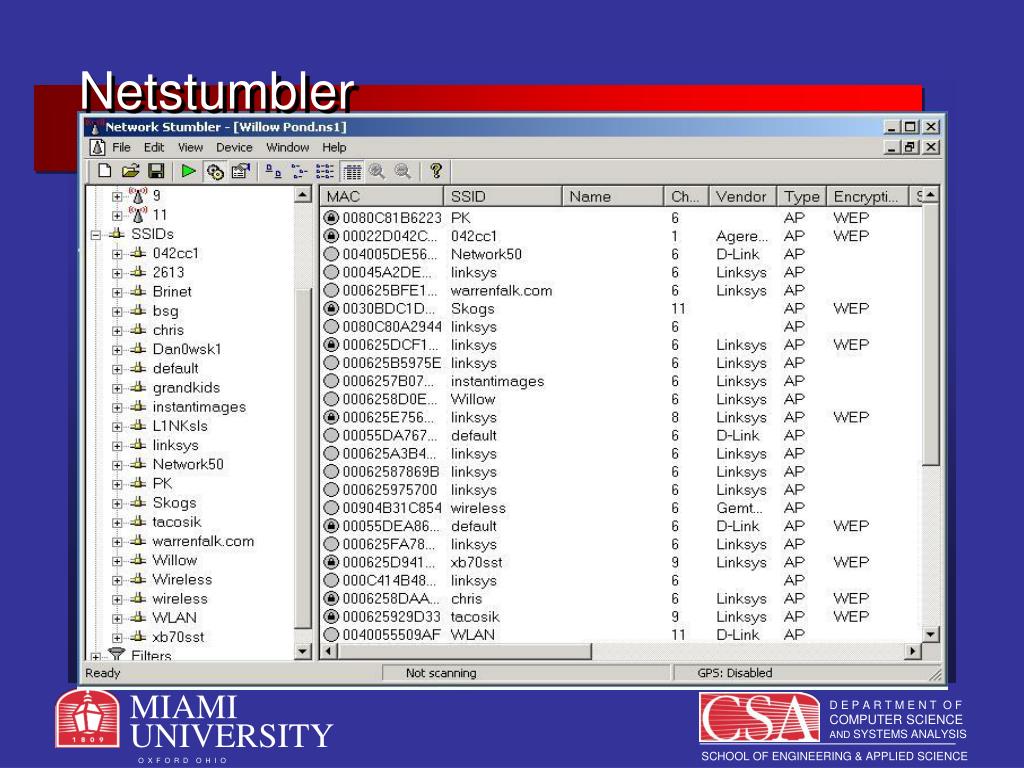The image size is (1024, 768).
Task: Switch to large icons view button
Action: tap(273, 171)
